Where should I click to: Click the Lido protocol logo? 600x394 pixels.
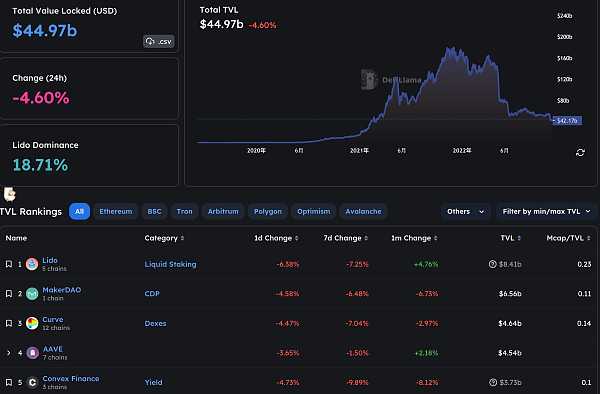[x=32, y=264]
